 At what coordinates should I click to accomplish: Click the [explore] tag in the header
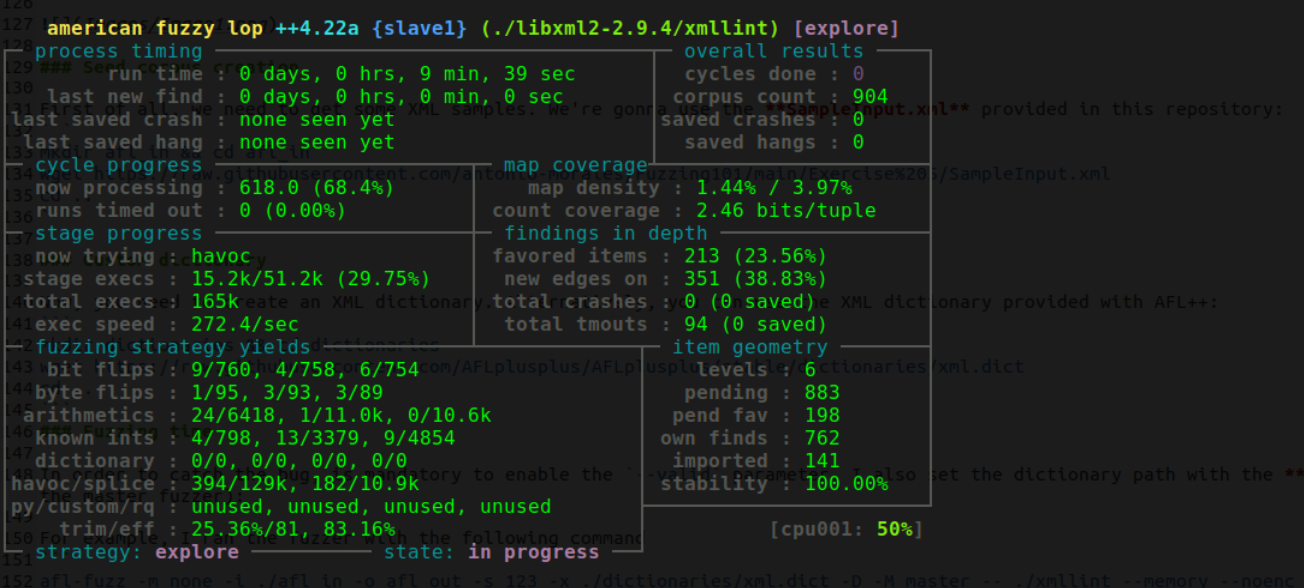coord(846,28)
